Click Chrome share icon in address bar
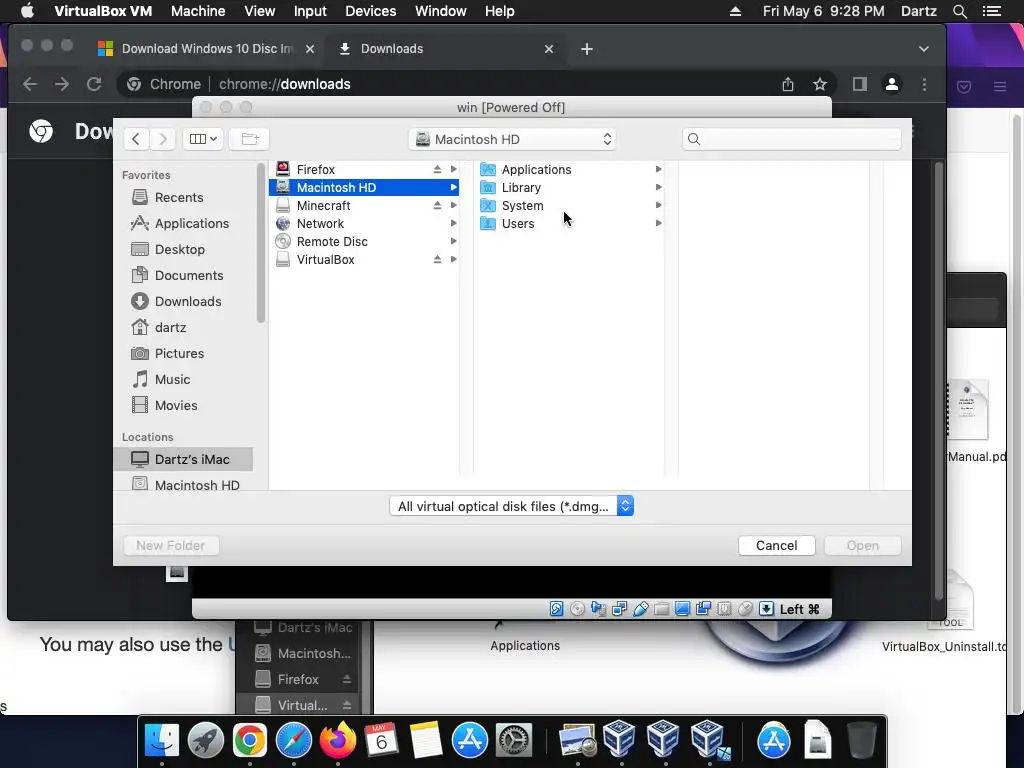The width and height of the screenshot is (1024, 768). point(788,84)
